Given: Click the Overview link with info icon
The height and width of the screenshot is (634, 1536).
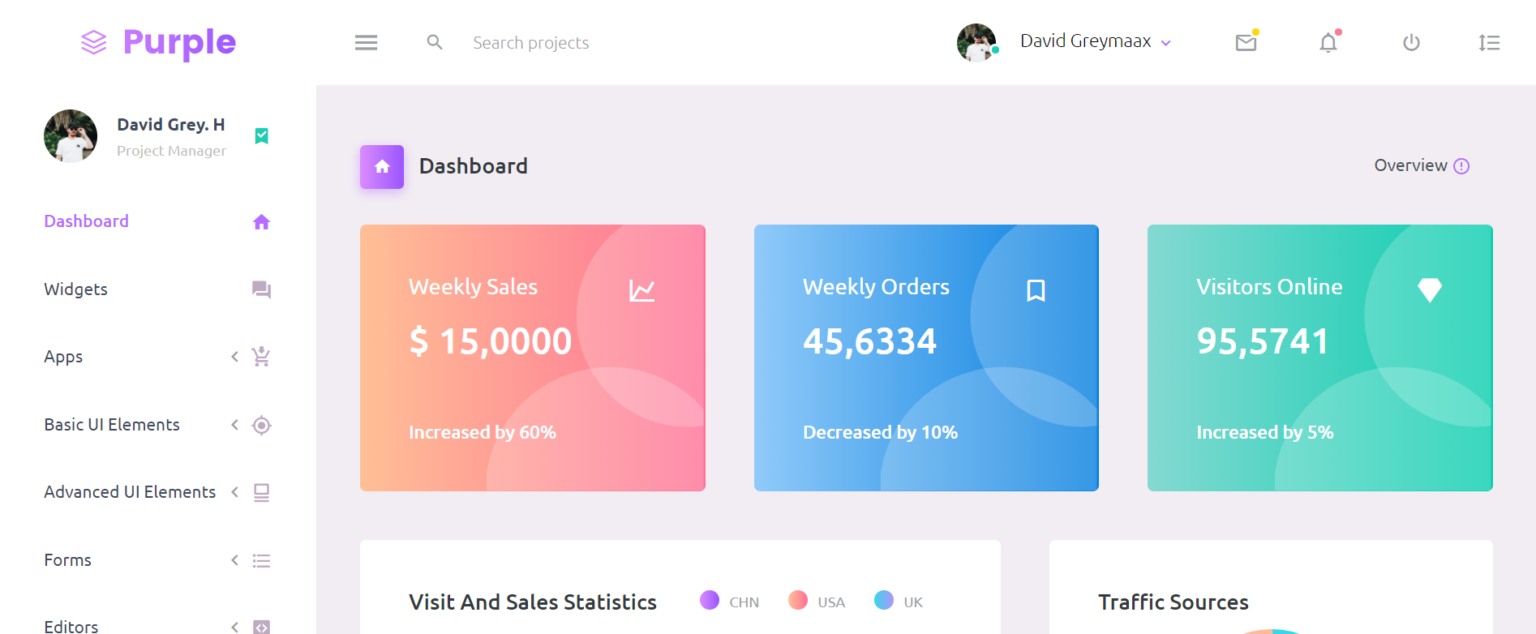Looking at the screenshot, I should coord(1421,165).
